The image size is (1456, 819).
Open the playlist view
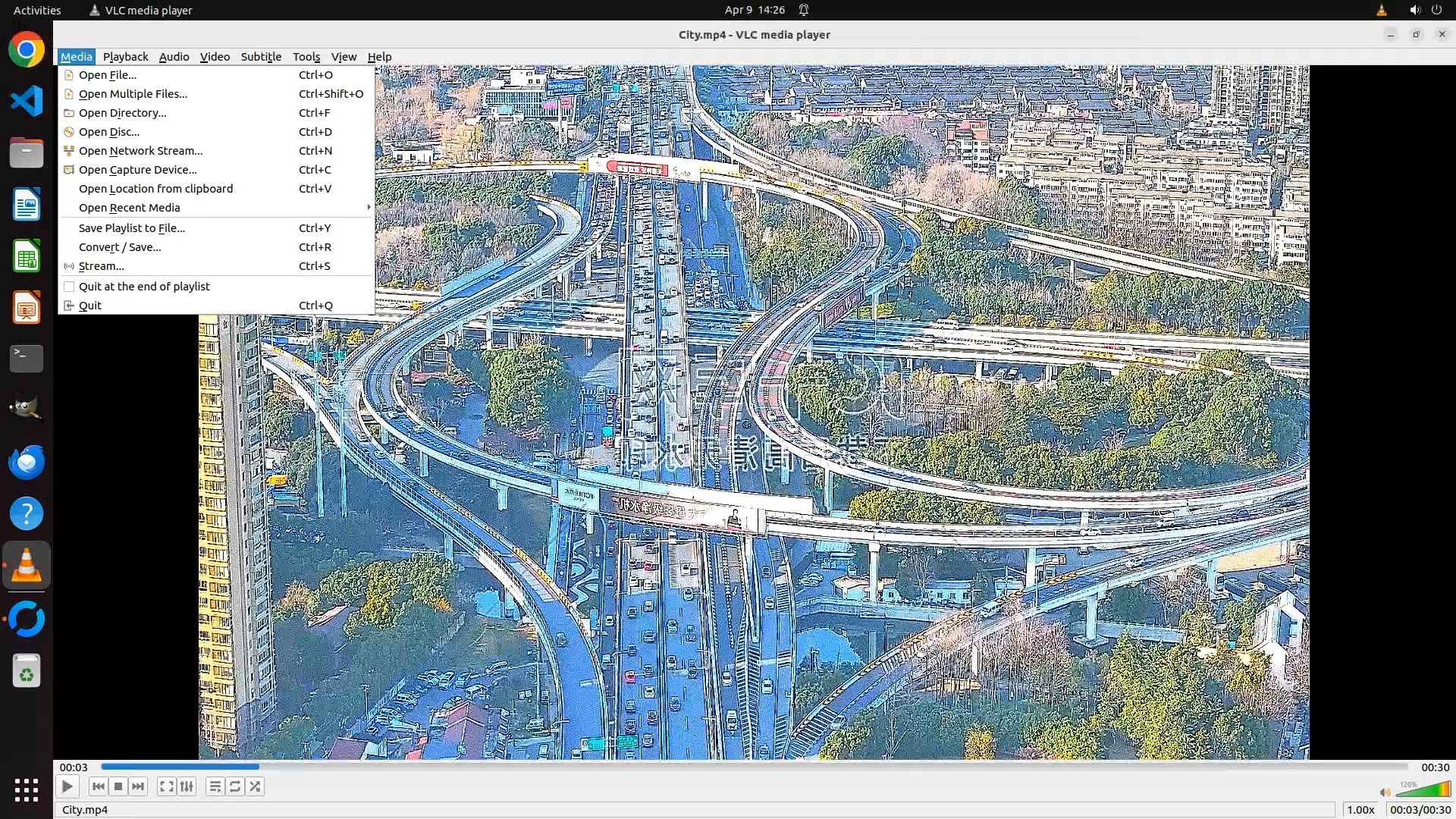pyautogui.click(x=215, y=786)
